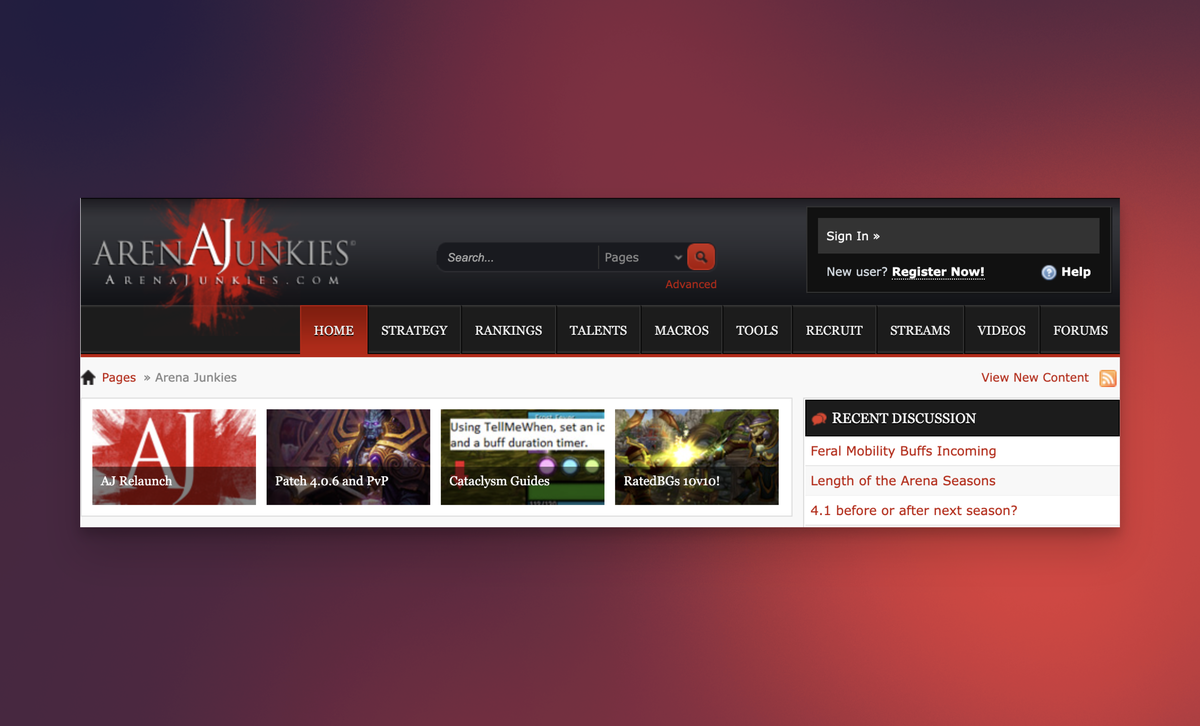This screenshot has width=1200, height=726.
Task: Click the Help question mark icon
Action: (1048, 272)
